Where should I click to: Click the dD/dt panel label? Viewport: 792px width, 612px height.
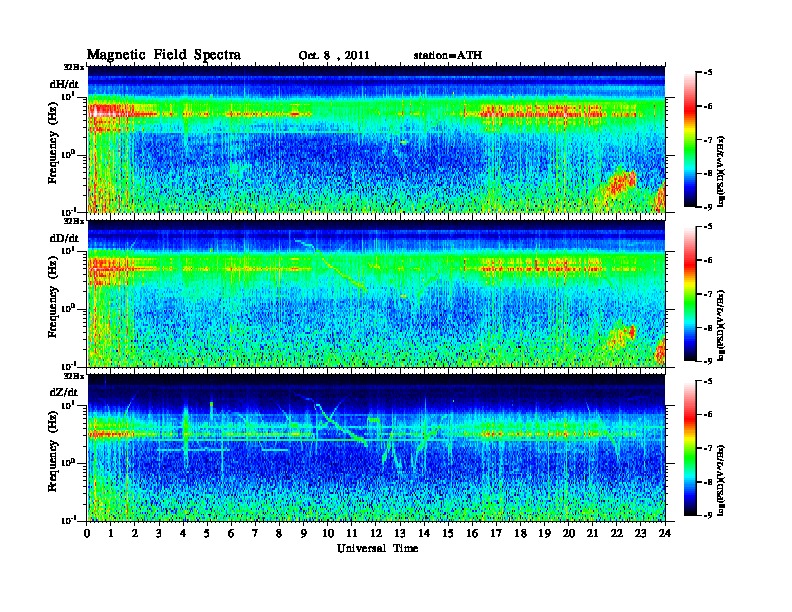(x=64, y=238)
